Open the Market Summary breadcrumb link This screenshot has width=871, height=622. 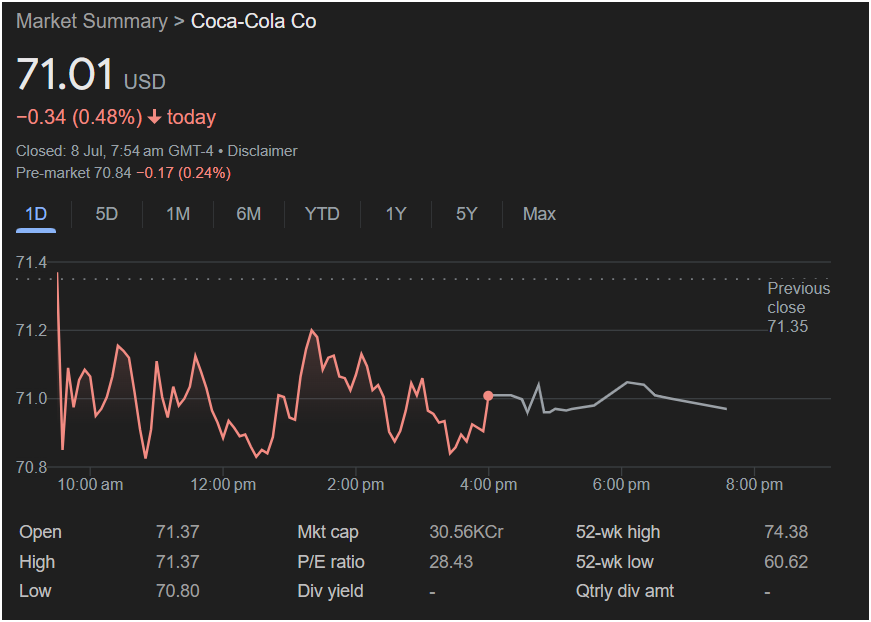92,22
